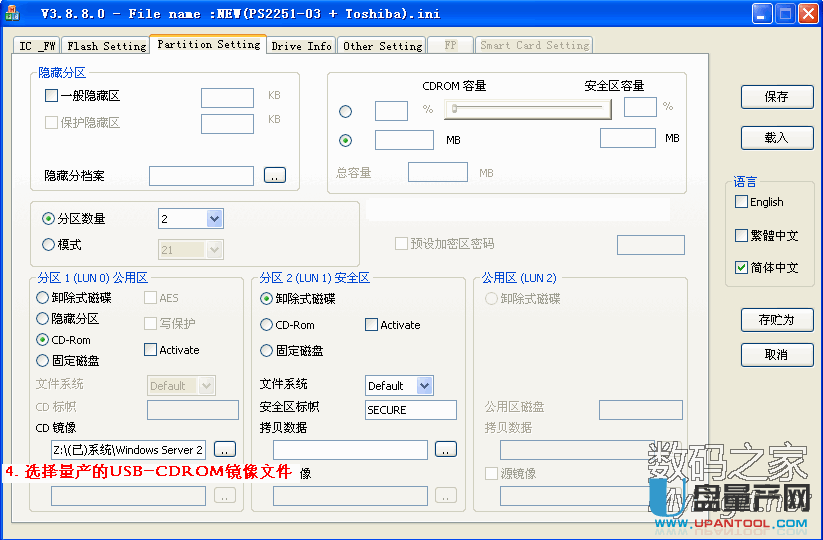Switch to the IC _FW tab
Screen dimensions: 823x540
[37, 46]
